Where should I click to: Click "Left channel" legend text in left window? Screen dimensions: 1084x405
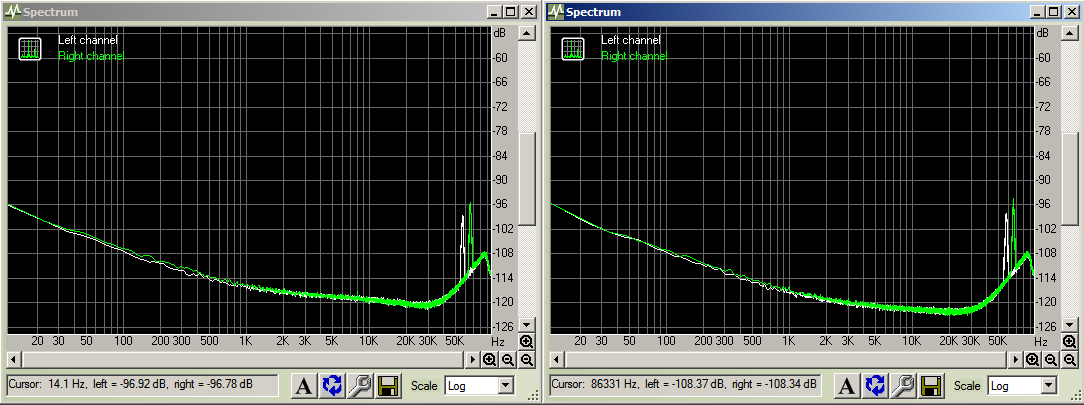tap(87, 41)
